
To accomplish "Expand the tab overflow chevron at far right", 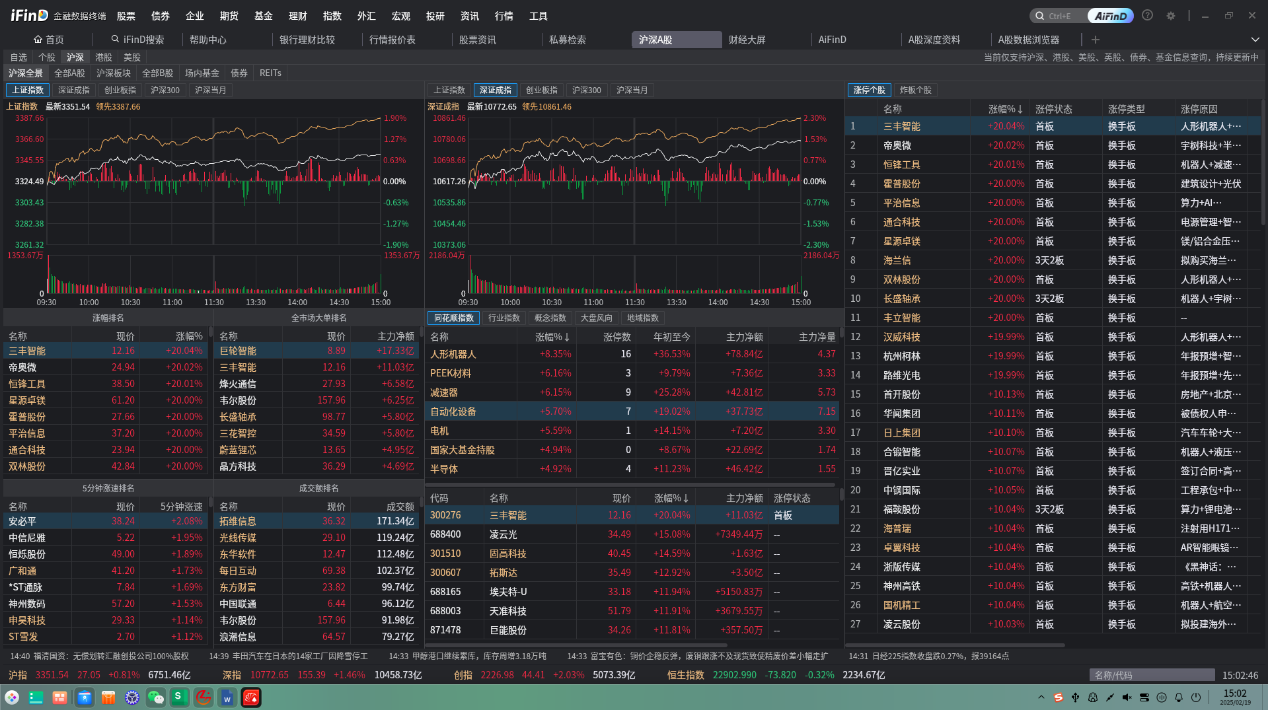I will click(x=1256, y=40).
